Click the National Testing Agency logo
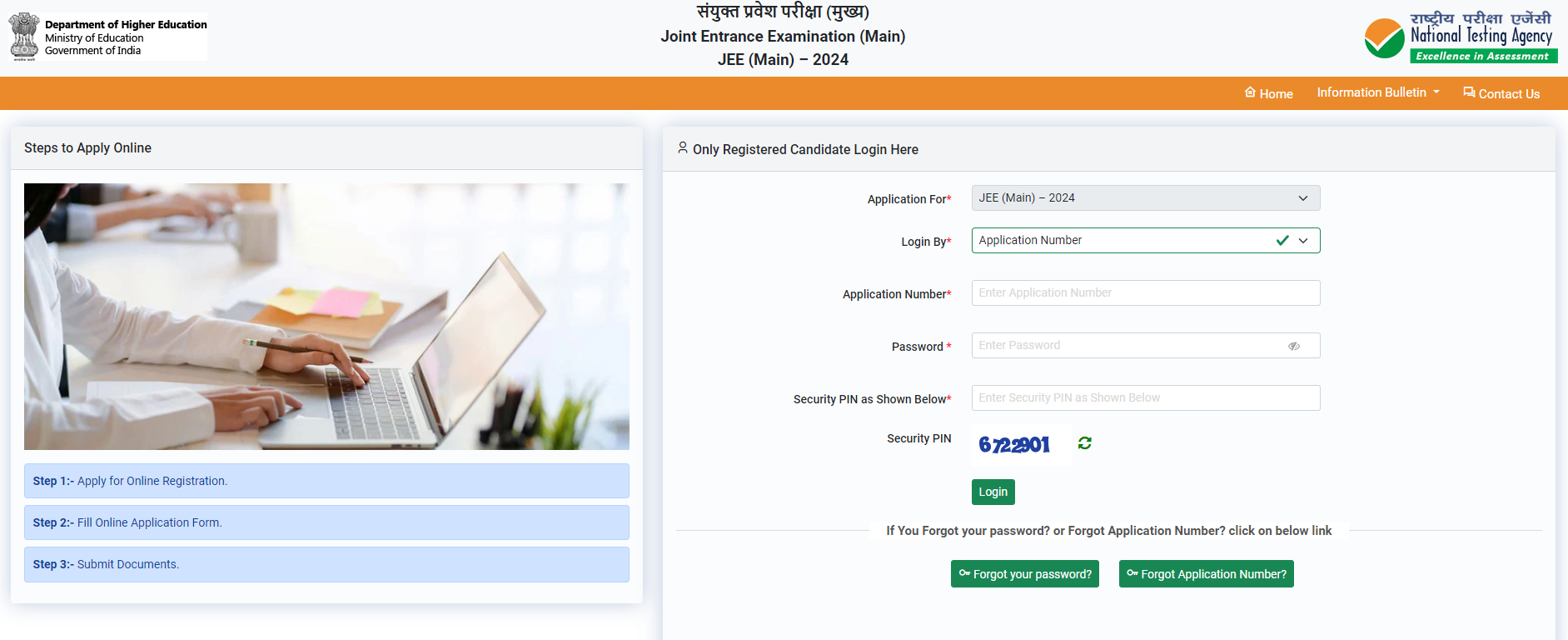 coord(1461,38)
